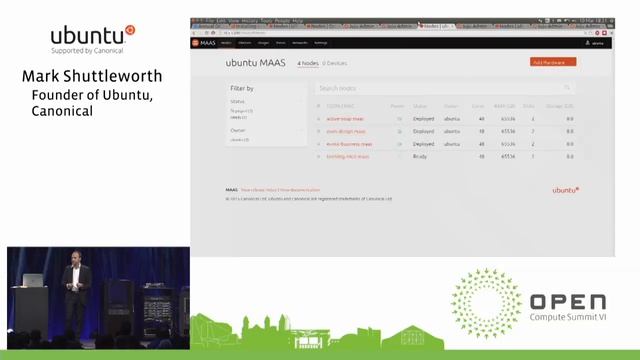Open the user account icon in the MAAS navbar

(587, 43)
